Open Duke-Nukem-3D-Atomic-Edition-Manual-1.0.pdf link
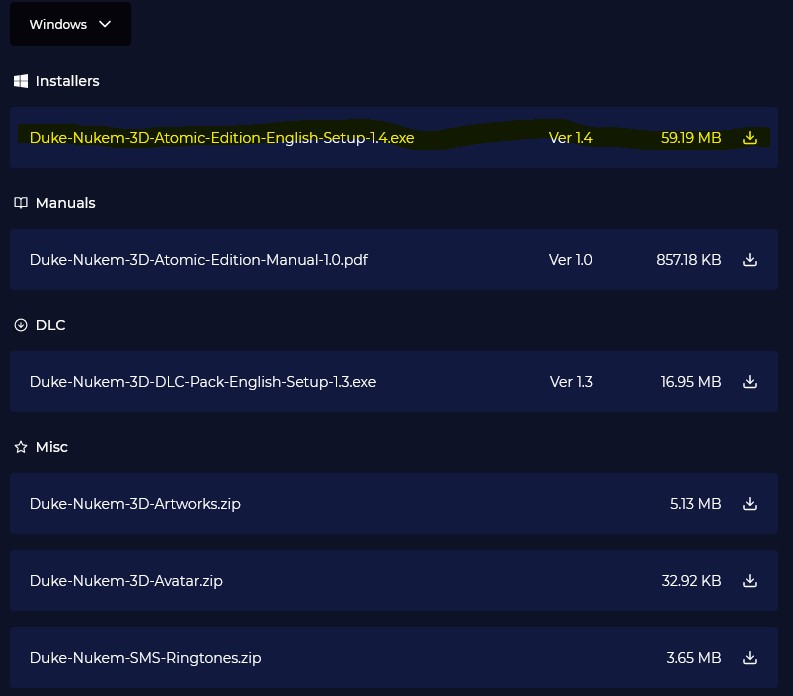Screen dimensions: 793x696 coord(199,259)
